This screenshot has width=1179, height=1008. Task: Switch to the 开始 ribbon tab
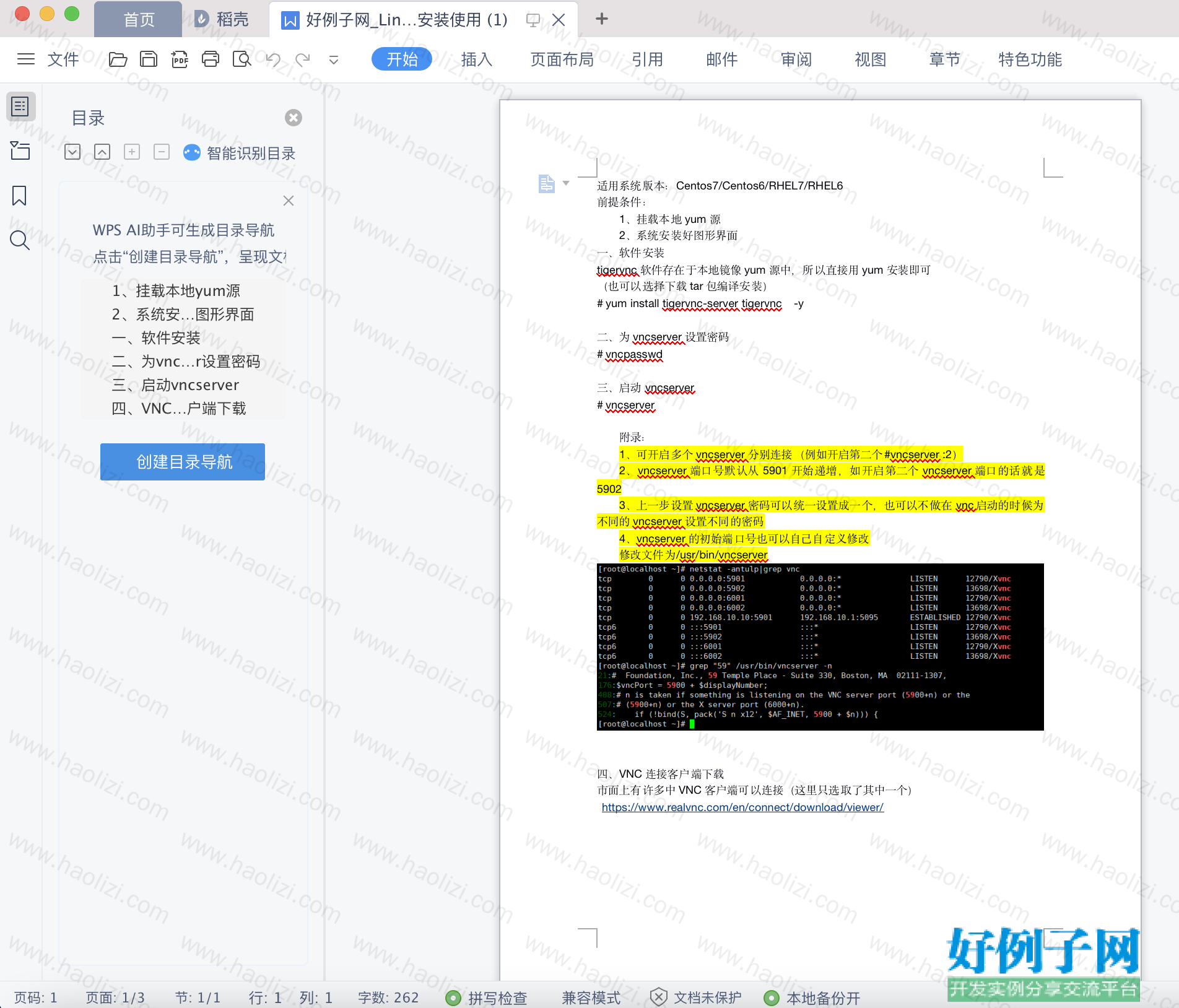click(402, 59)
